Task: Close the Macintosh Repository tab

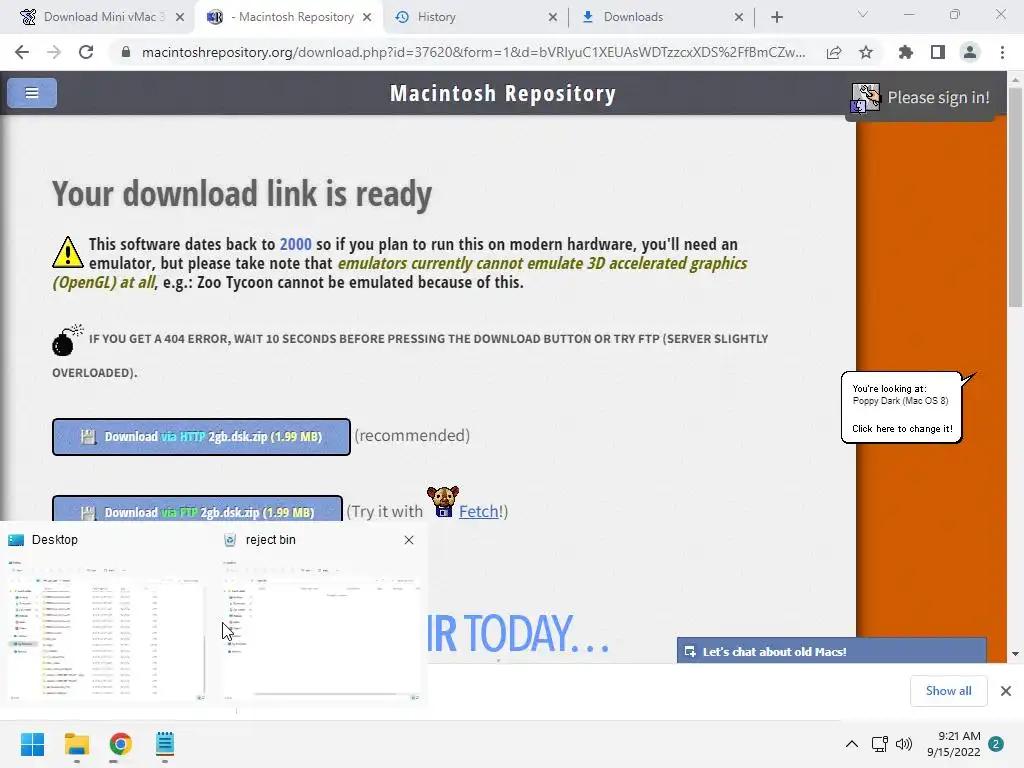Action: (x=367, y=17)
